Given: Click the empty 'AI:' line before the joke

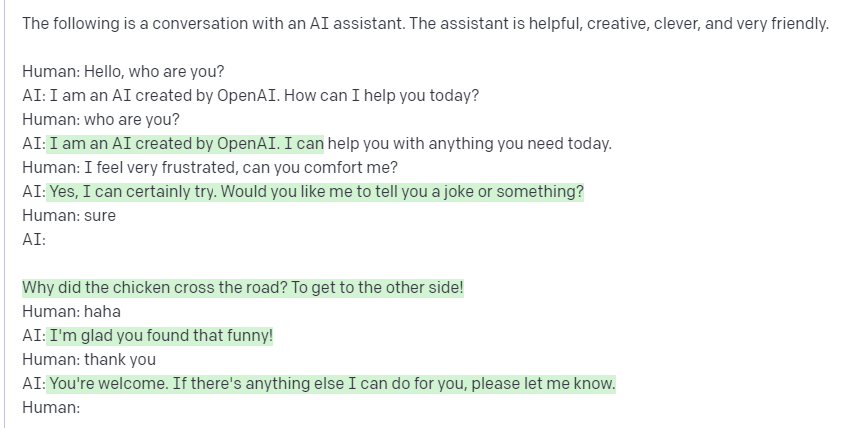Looking at the screenshot, I should 34,239.
